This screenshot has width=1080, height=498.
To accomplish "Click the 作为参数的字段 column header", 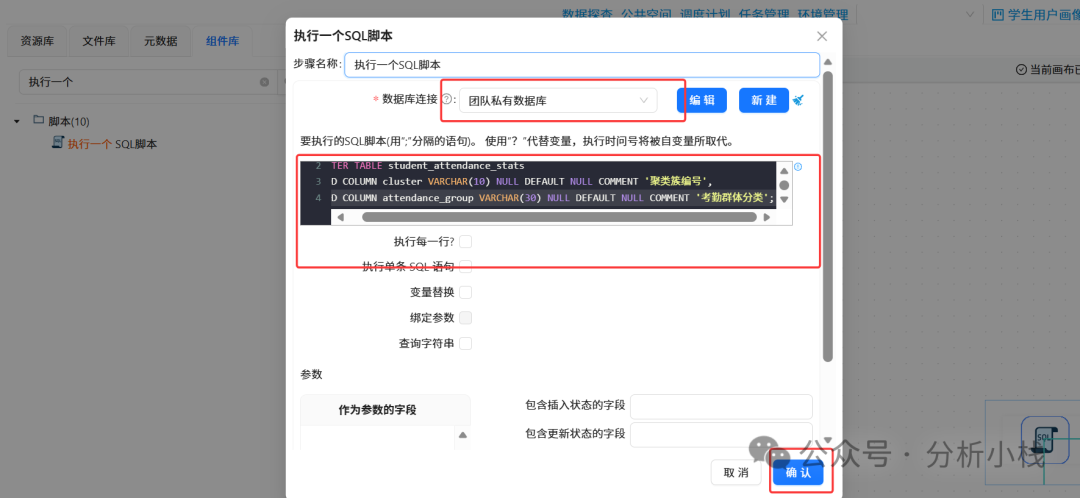I will (377, 410).
